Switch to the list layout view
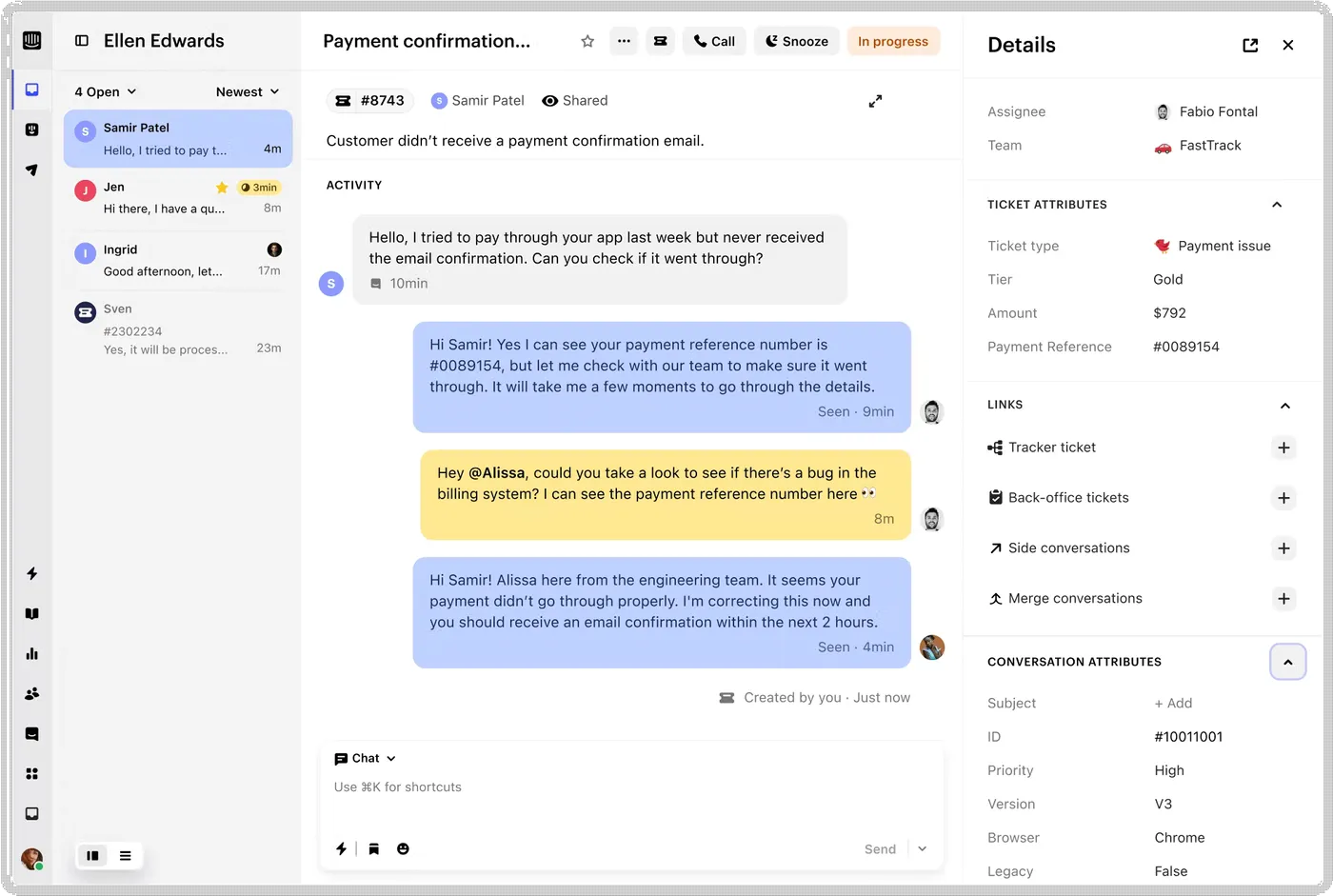This screenshot has width=1333, height=896. coord(125,855)
